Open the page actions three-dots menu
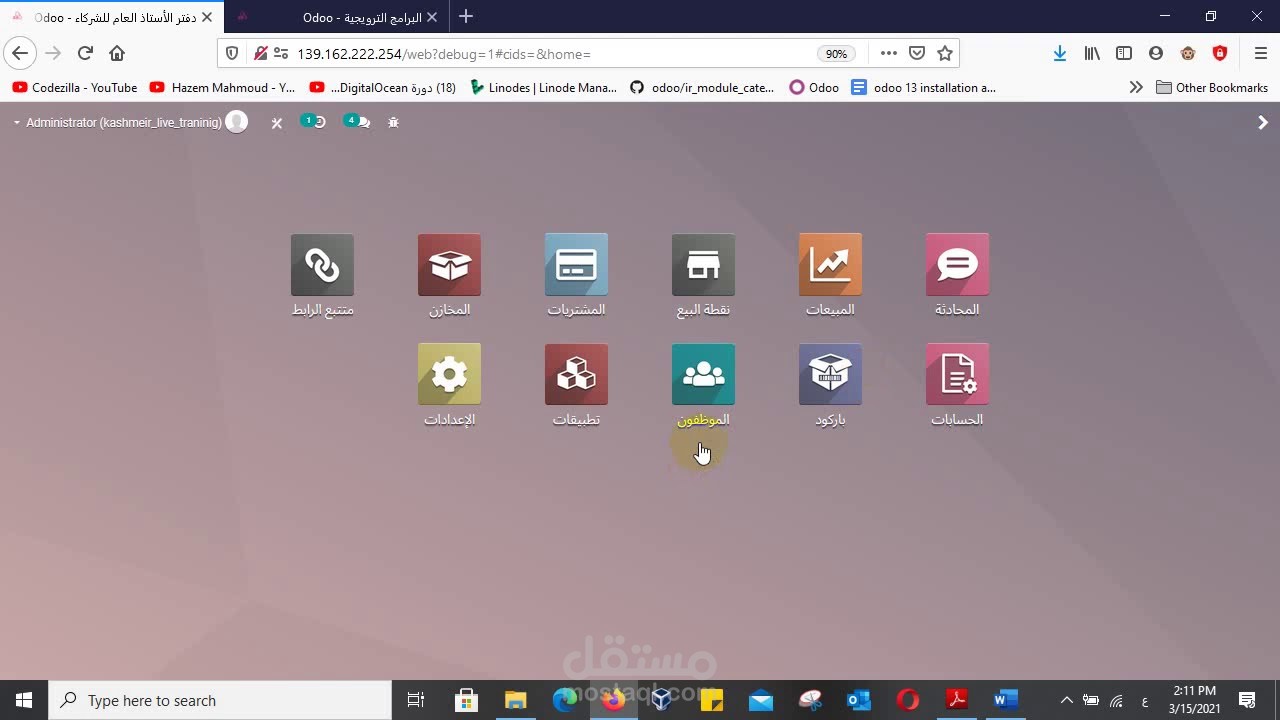1280x720 pixels. tap(888, 54)
